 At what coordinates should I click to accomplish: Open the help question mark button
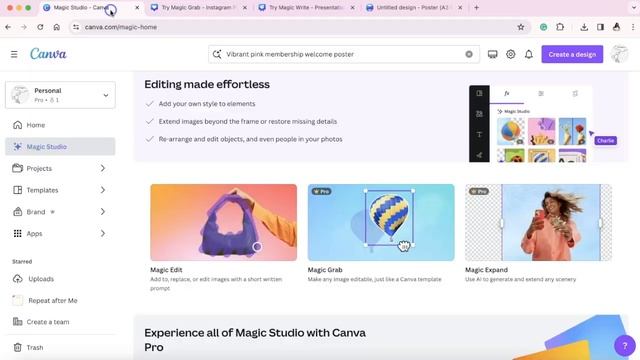tap(624, 346)
